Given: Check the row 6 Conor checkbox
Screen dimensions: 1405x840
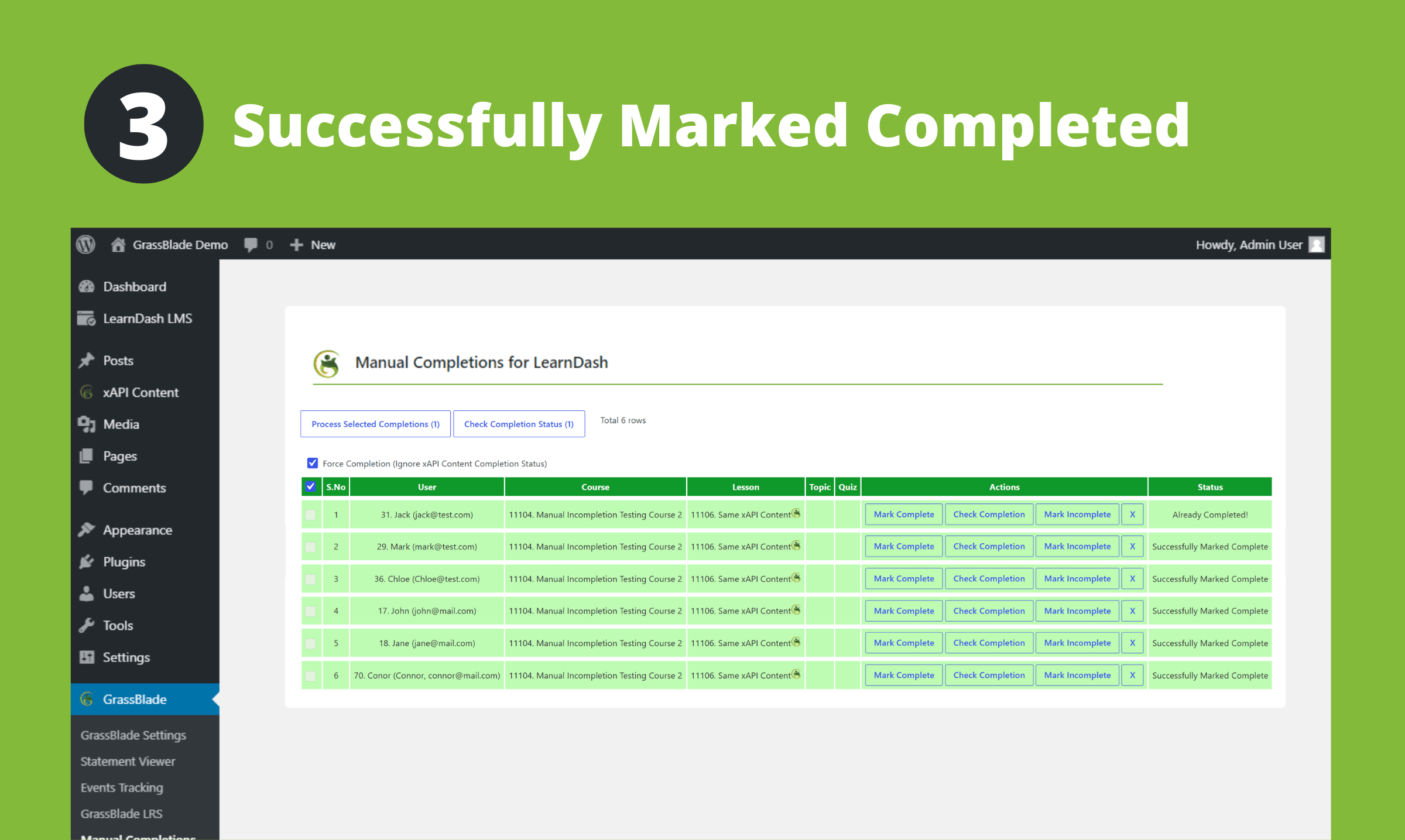Looking at the screenshot, I should coord(311,676).
